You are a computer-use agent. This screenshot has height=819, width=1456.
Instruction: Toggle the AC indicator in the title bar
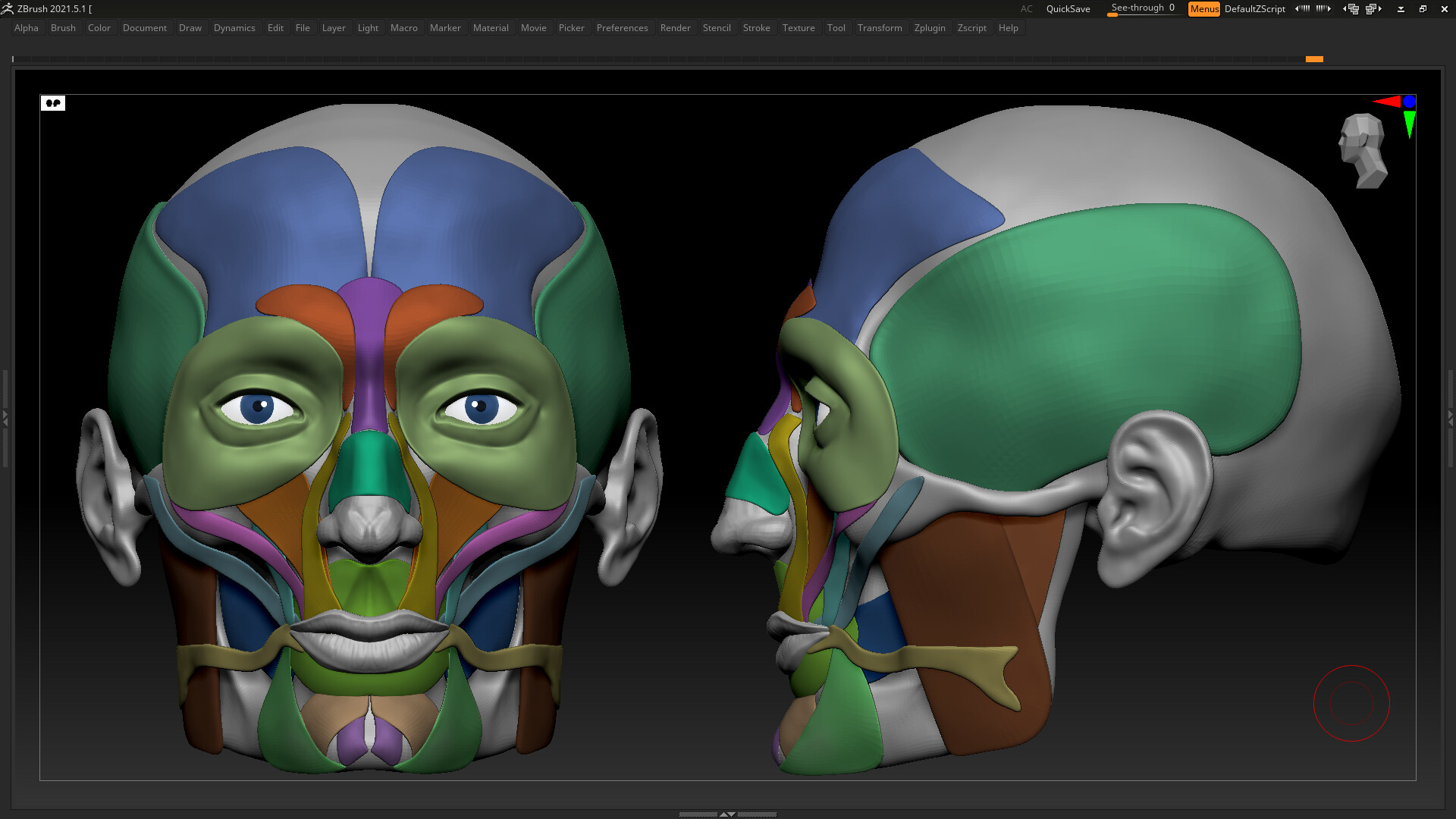pos(1026,8)
